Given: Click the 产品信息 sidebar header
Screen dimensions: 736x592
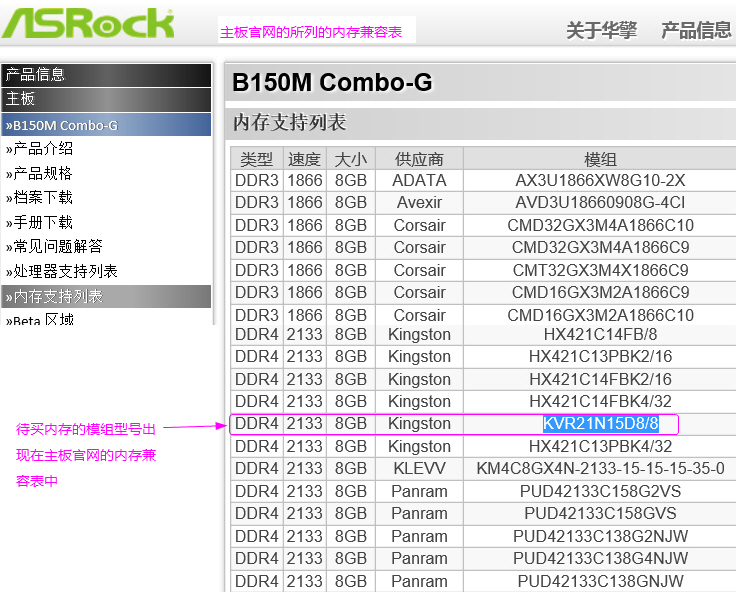Looking at the screenshot, I should [x=107, y=75].
